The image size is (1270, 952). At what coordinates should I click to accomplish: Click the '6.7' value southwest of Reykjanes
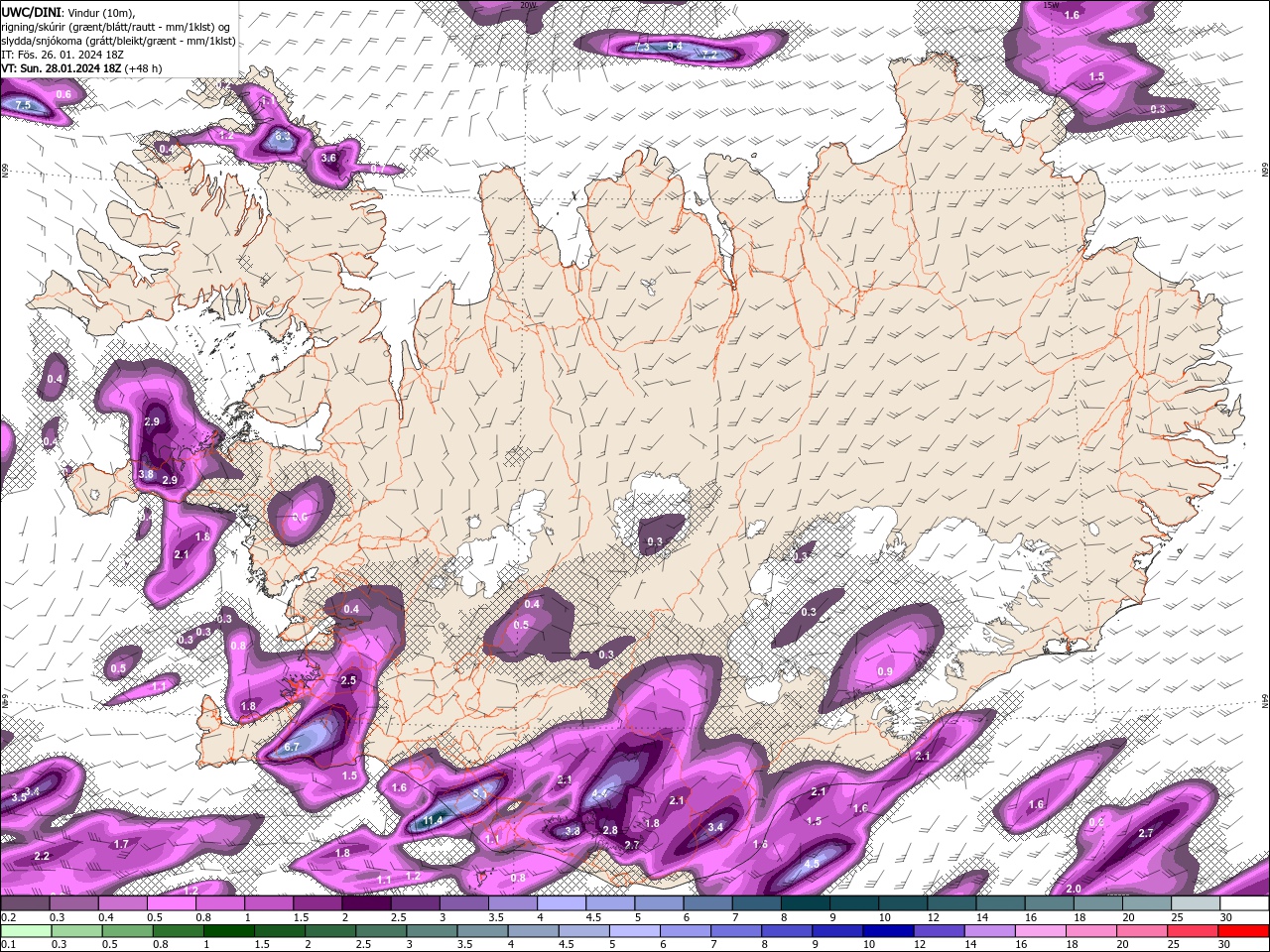click(292, 747)
